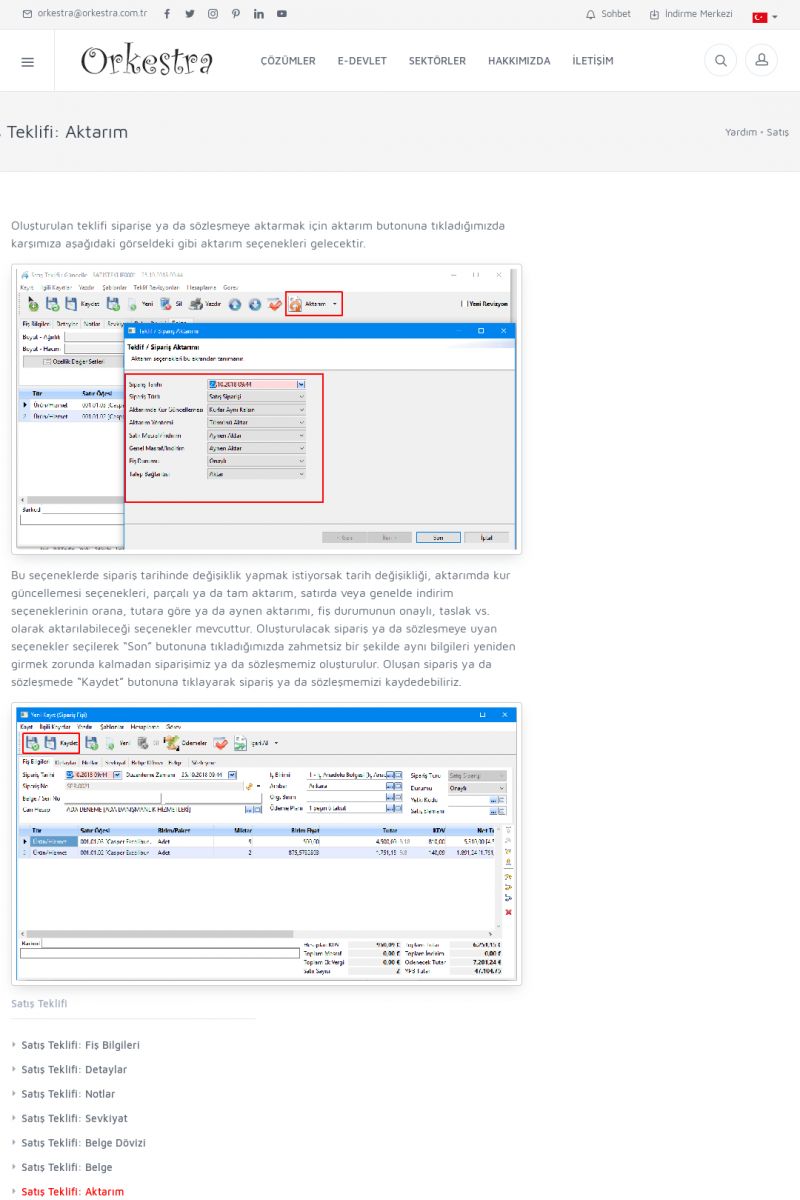Viewport: 800px width, 1200px height.
Task: Click the Sohbet link
Action: pyautogui.click(x=608, y=14)
